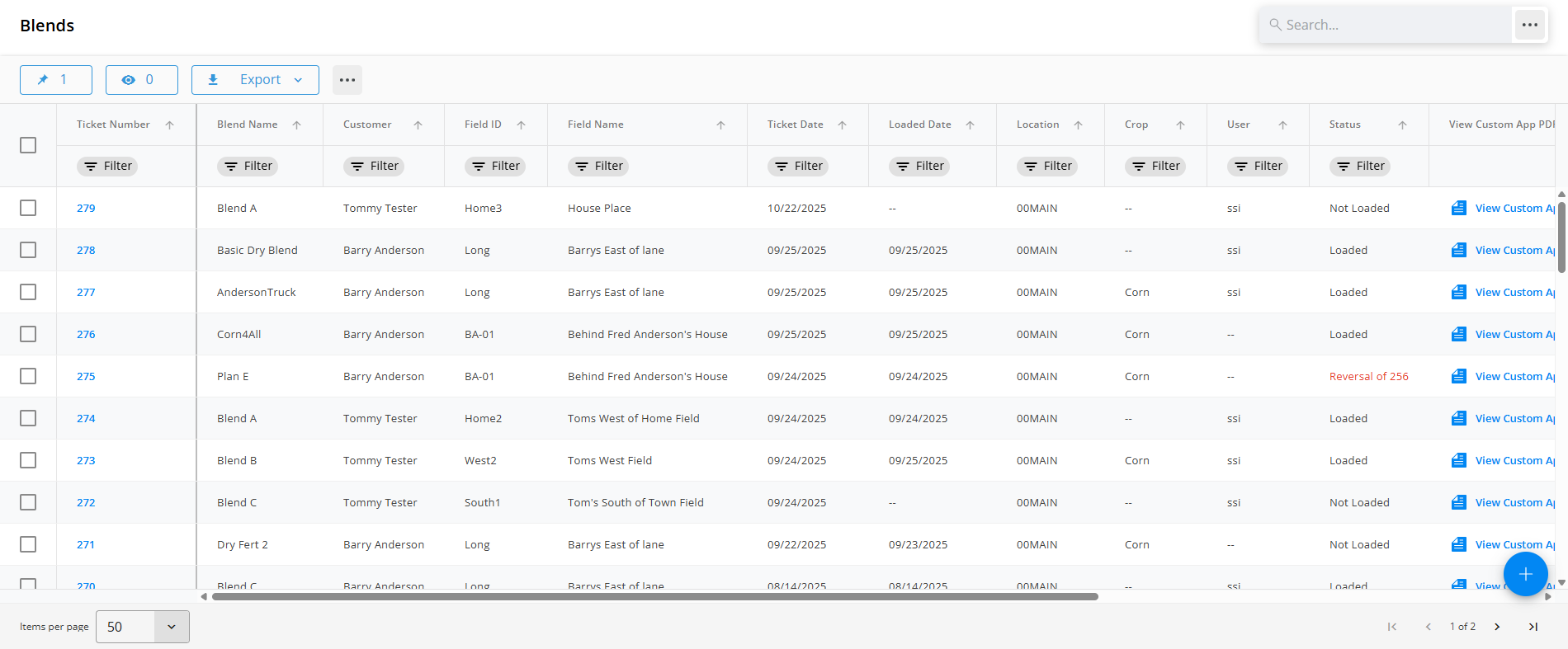Open the toolbar more options menu
Viewport: 1568px width, 649px height.
[347, 80]
